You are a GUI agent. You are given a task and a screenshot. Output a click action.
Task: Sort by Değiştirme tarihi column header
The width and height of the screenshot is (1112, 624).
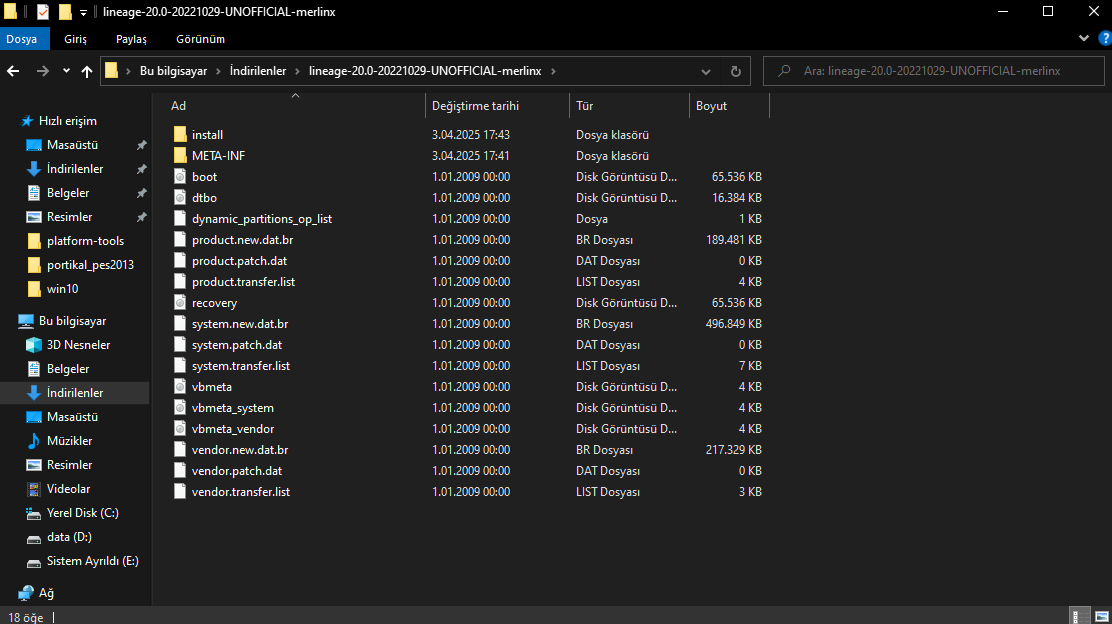coord(475,106)
